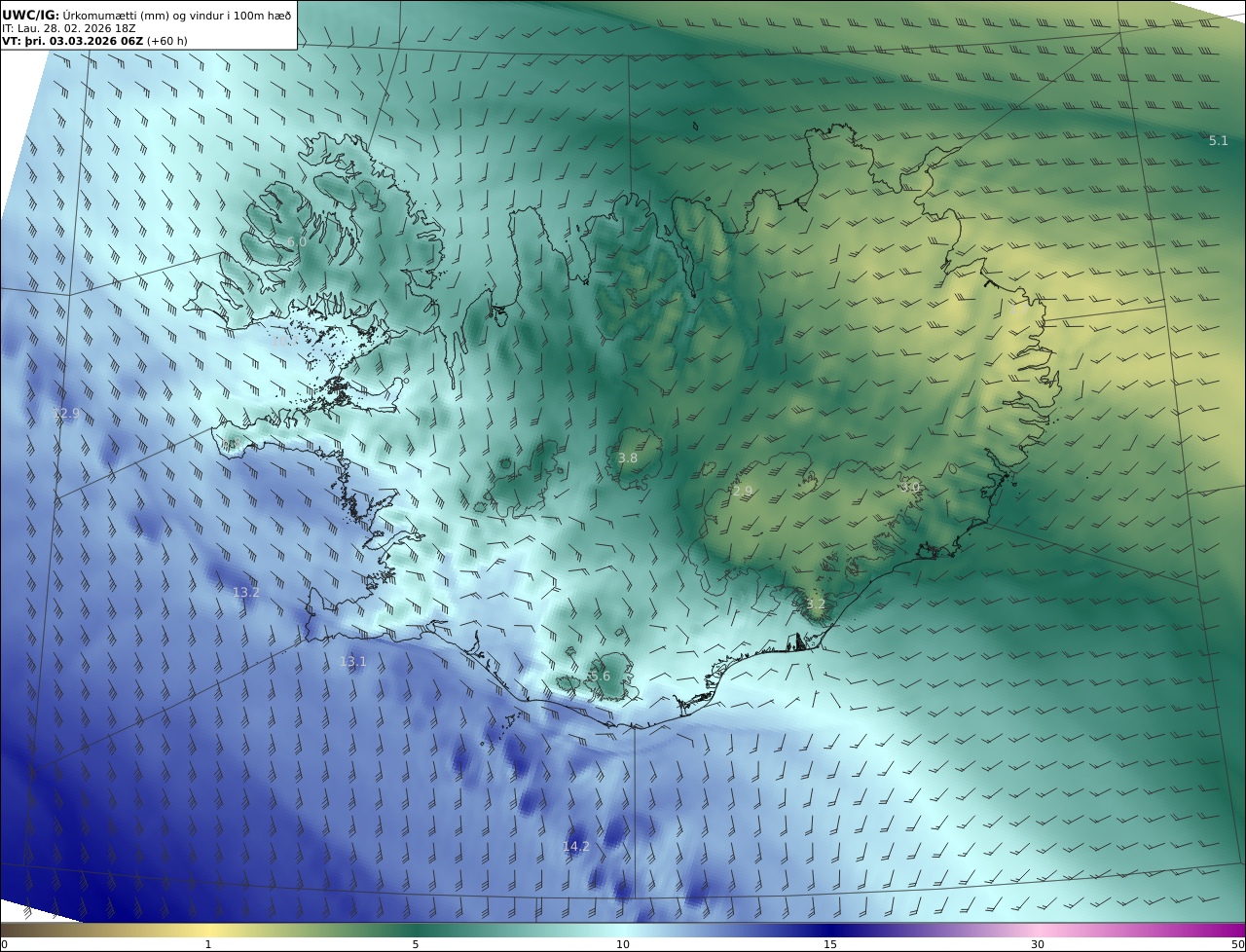Click the colorbar tick label 15
This screenshot has height=952, width=1246.
830,944
